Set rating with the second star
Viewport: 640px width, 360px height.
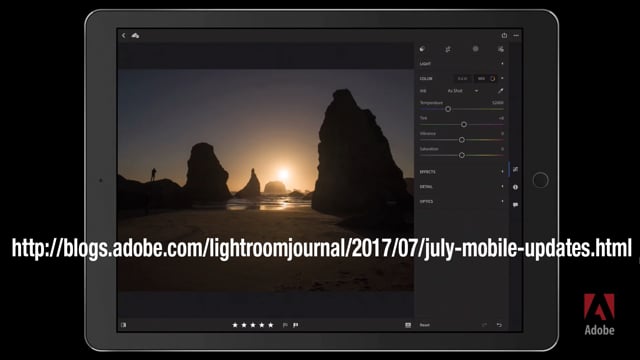[x=244, y=325]
